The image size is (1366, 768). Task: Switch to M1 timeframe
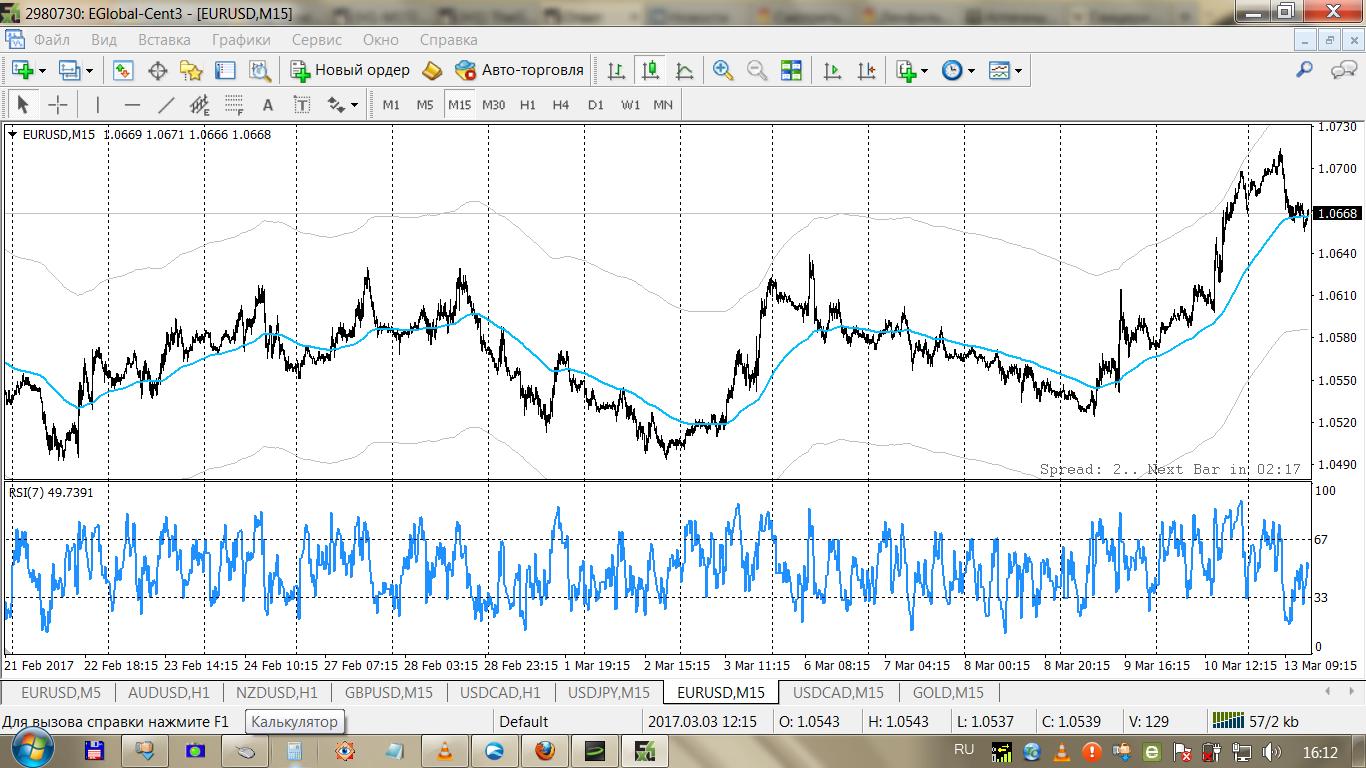tap(391, 104)
